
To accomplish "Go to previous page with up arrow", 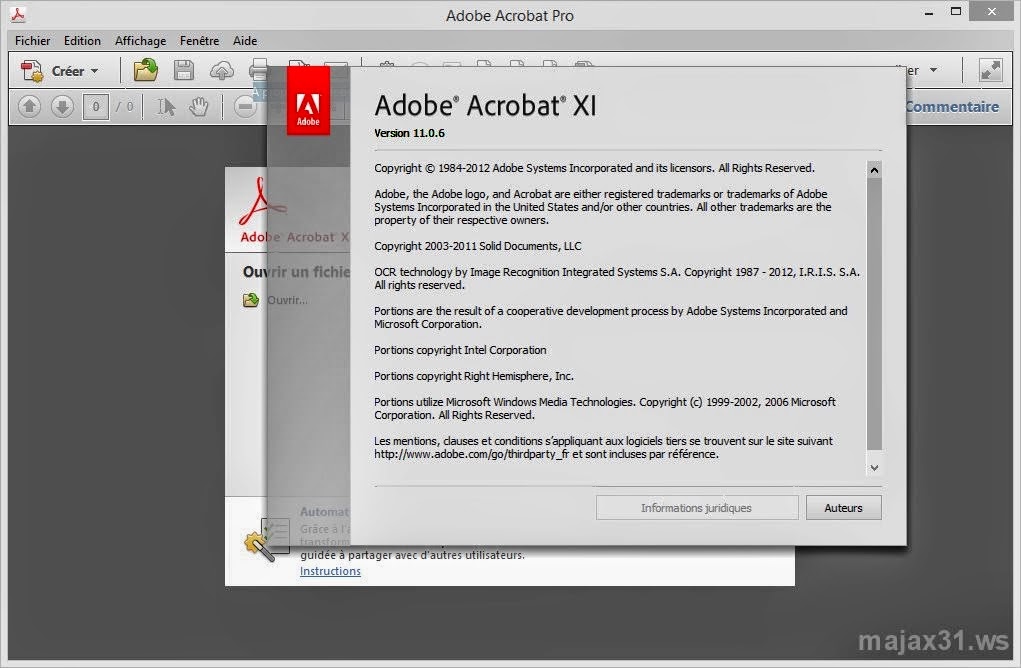I will pyautogui.click(x=29, y=106).
